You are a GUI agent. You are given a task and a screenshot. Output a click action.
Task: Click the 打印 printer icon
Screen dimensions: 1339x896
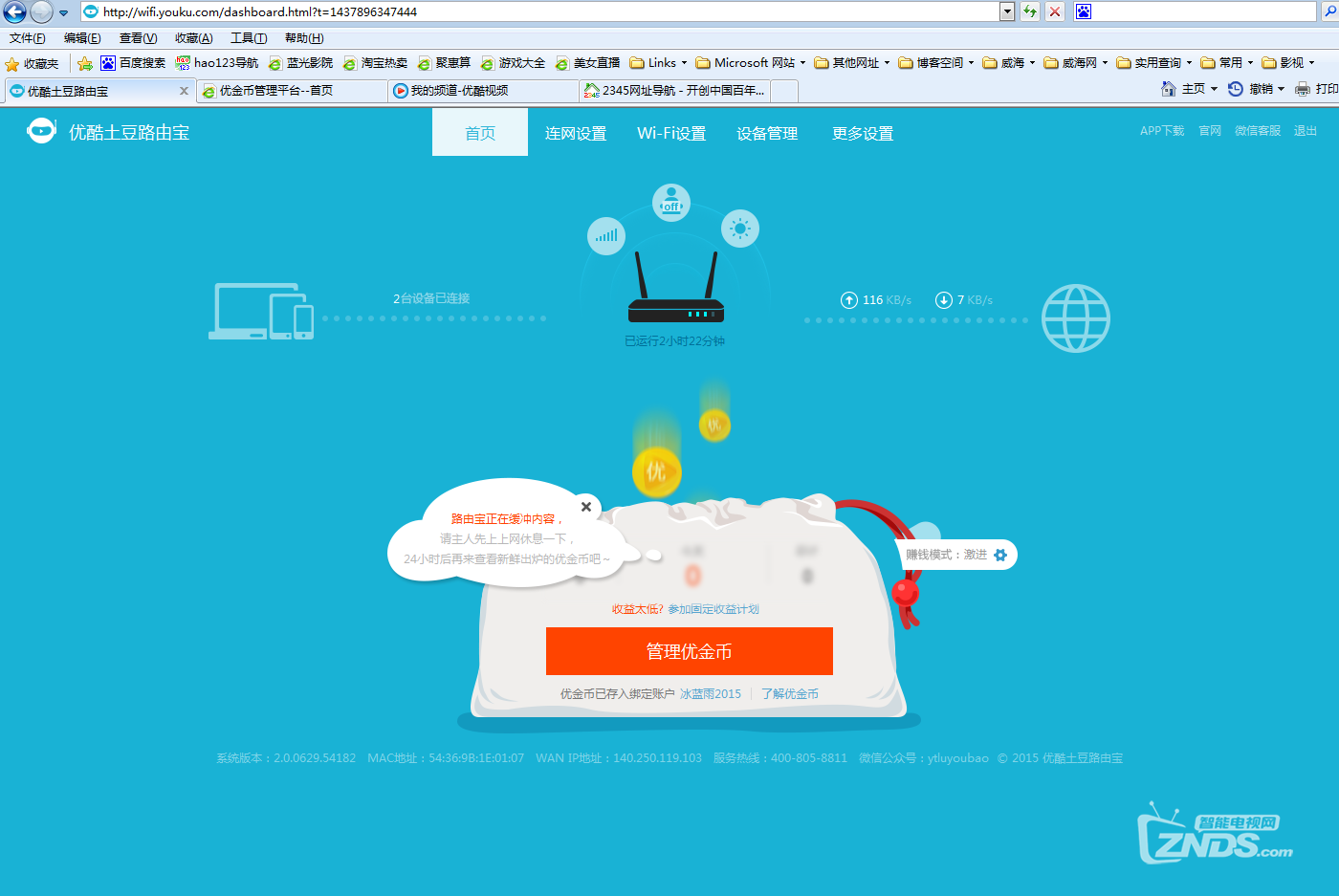[1302, 89]
